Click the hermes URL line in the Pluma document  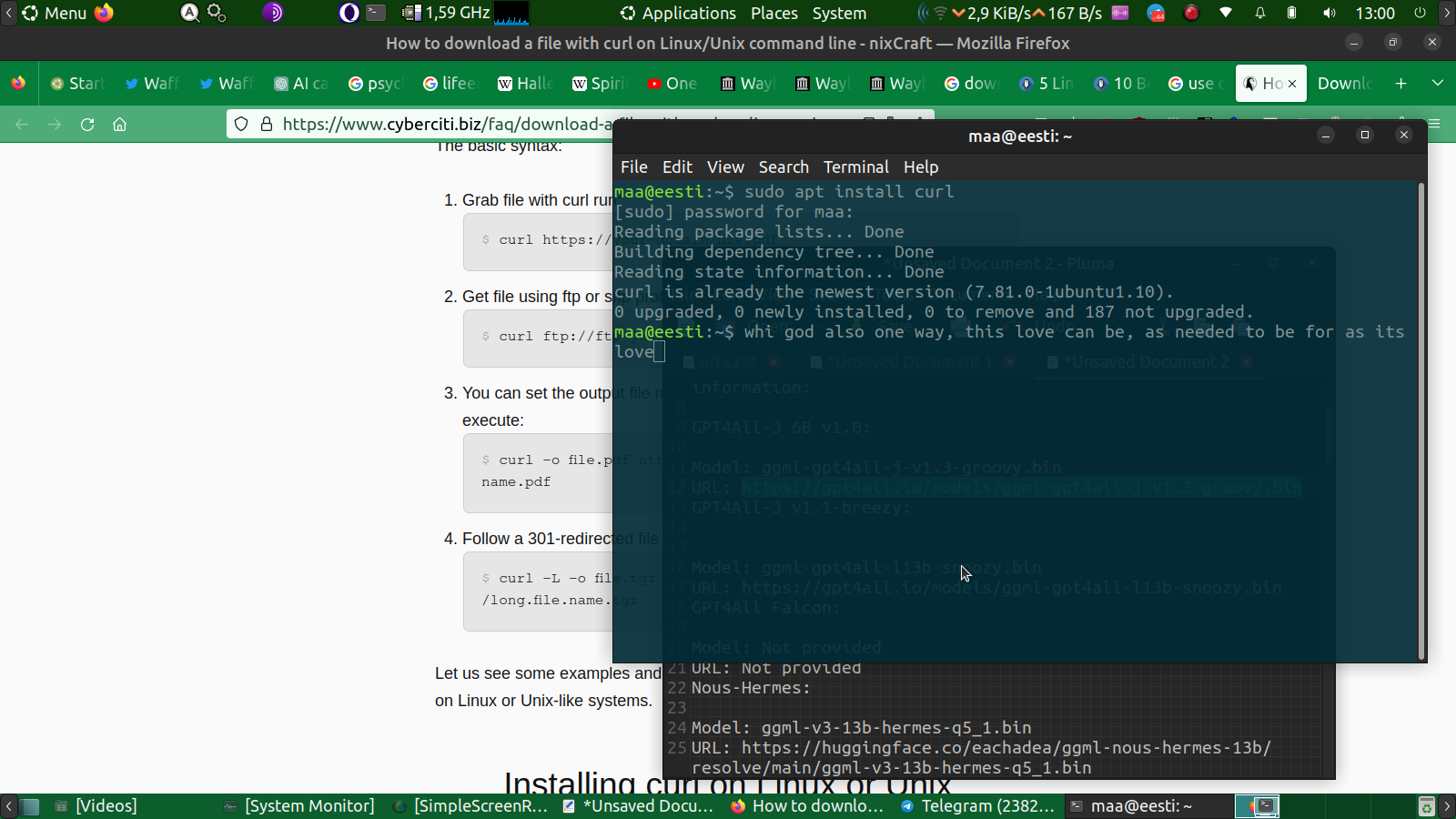point(981,758)
